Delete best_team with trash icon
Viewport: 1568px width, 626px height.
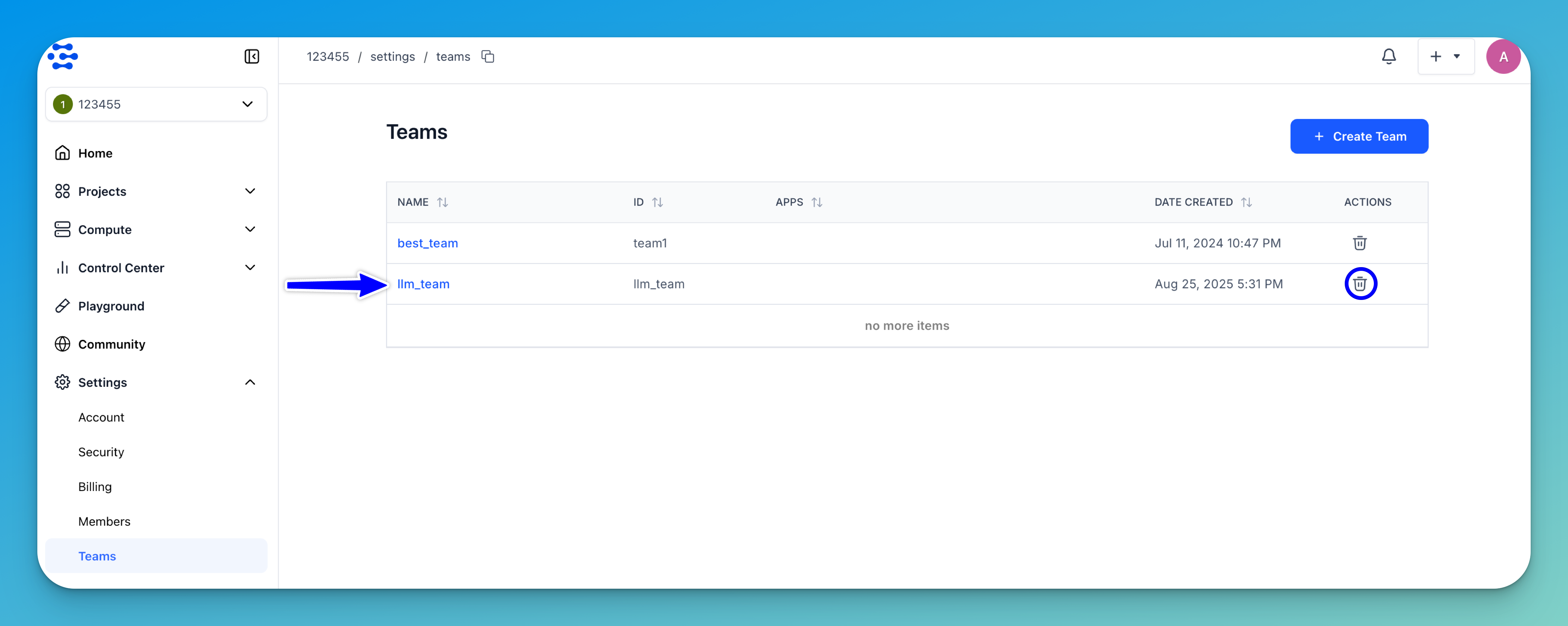click(1359, 243)
